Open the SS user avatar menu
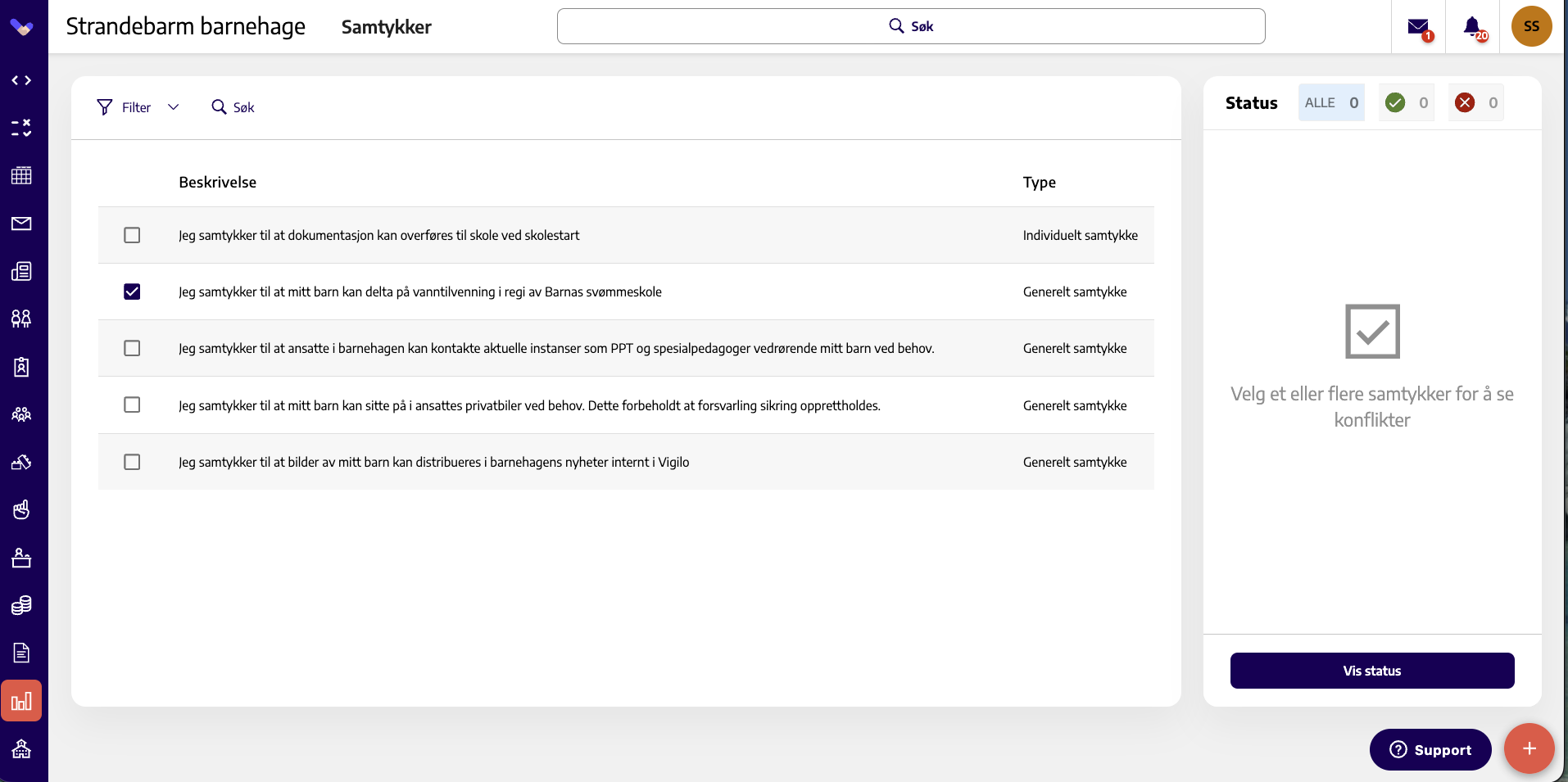Image resolution: width=1568 pixels, height=782 pixels. pyautogui.click(x=1531, y=26)
